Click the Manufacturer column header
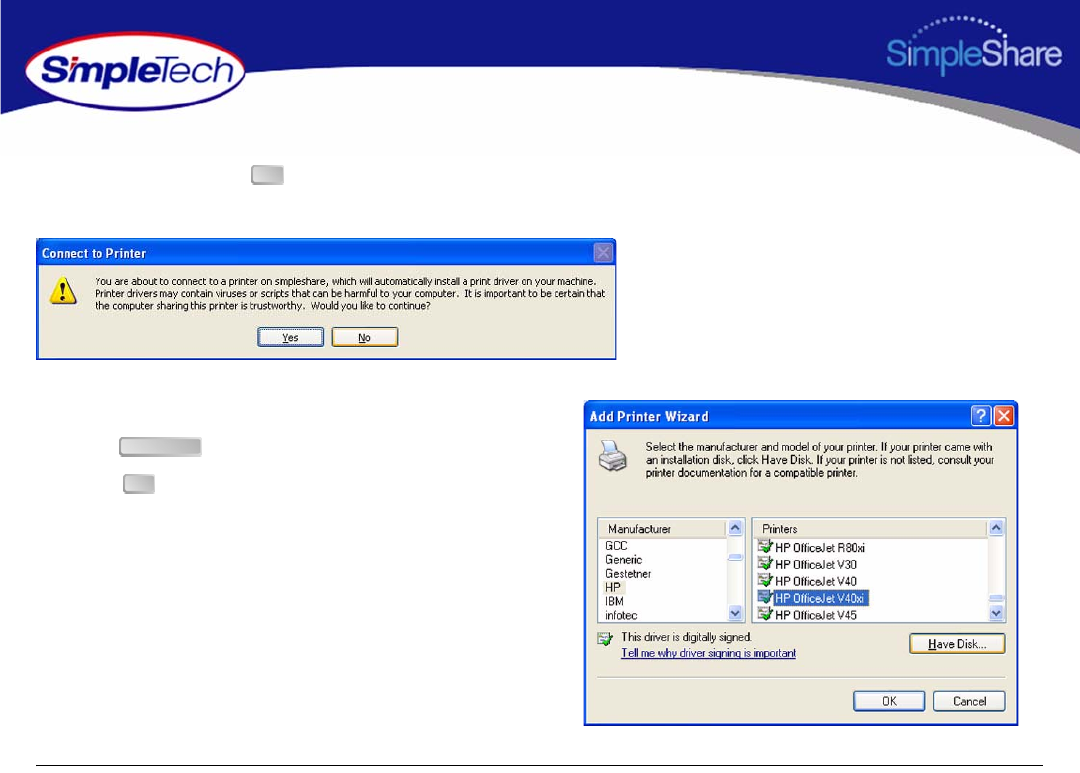Screen dimensions: 1080x773 coord(662,528)
